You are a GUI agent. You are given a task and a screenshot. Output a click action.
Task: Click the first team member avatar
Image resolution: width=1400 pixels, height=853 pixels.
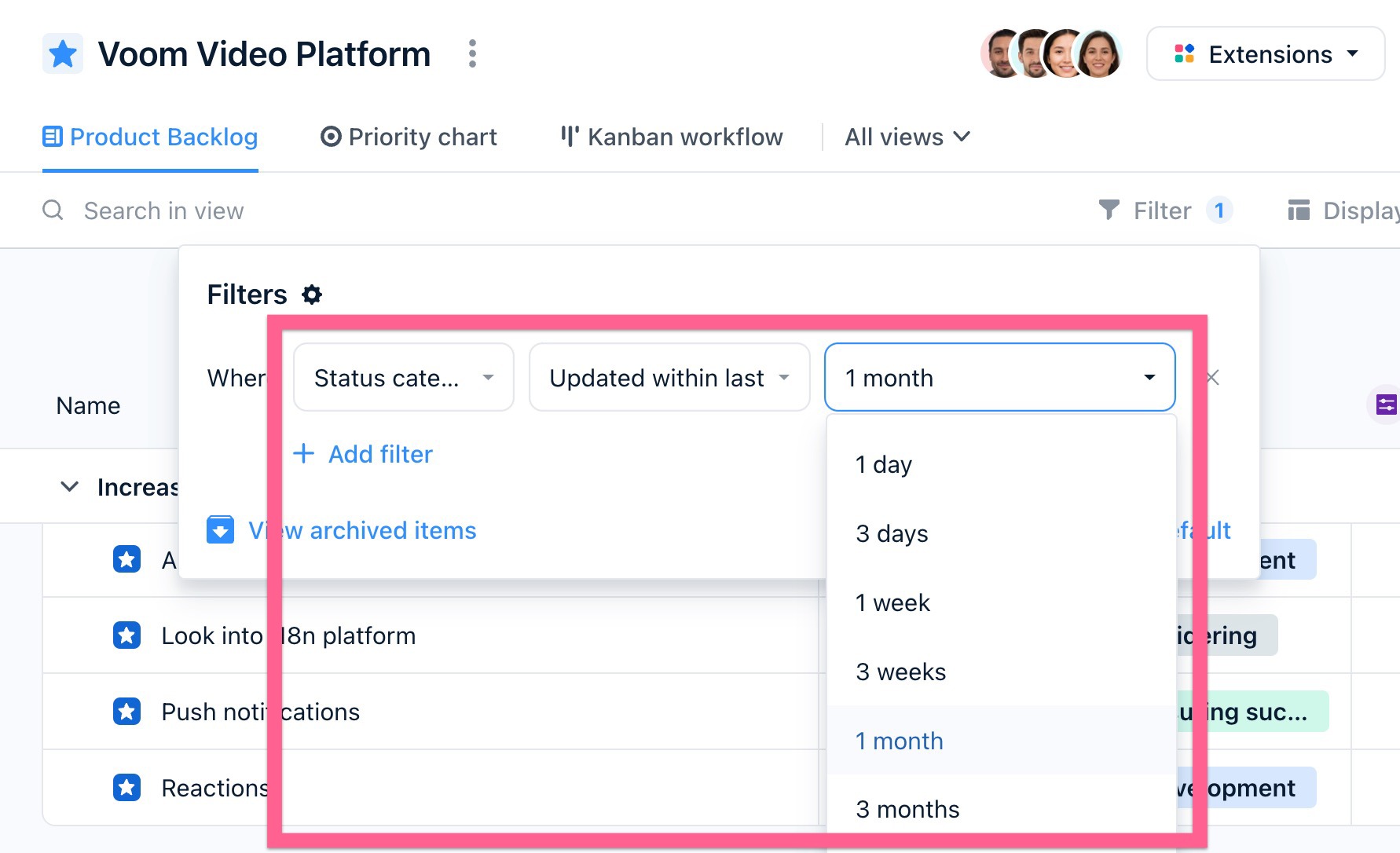point(1003,54)
